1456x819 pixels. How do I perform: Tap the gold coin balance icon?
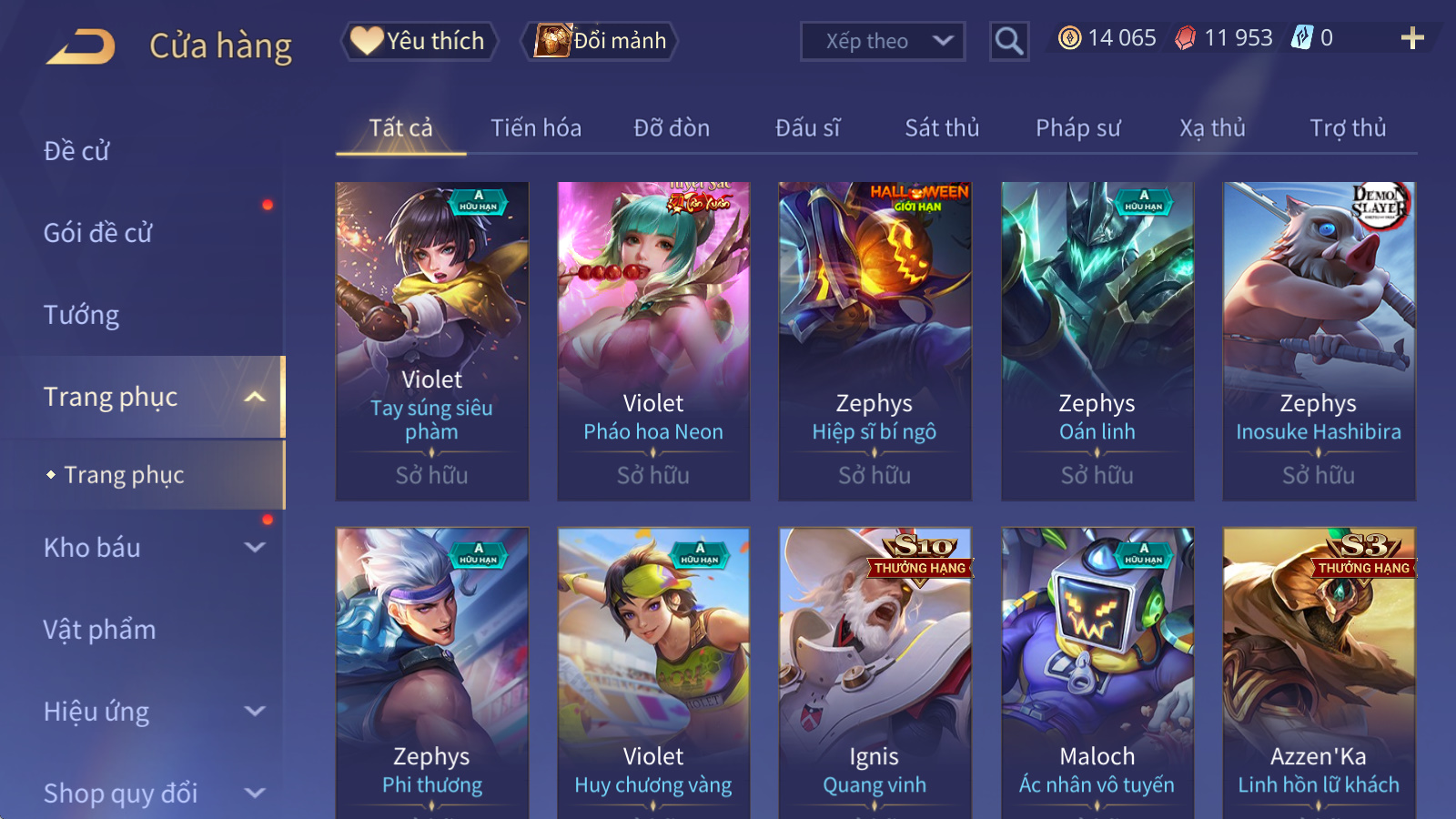tap(1070, 38)
